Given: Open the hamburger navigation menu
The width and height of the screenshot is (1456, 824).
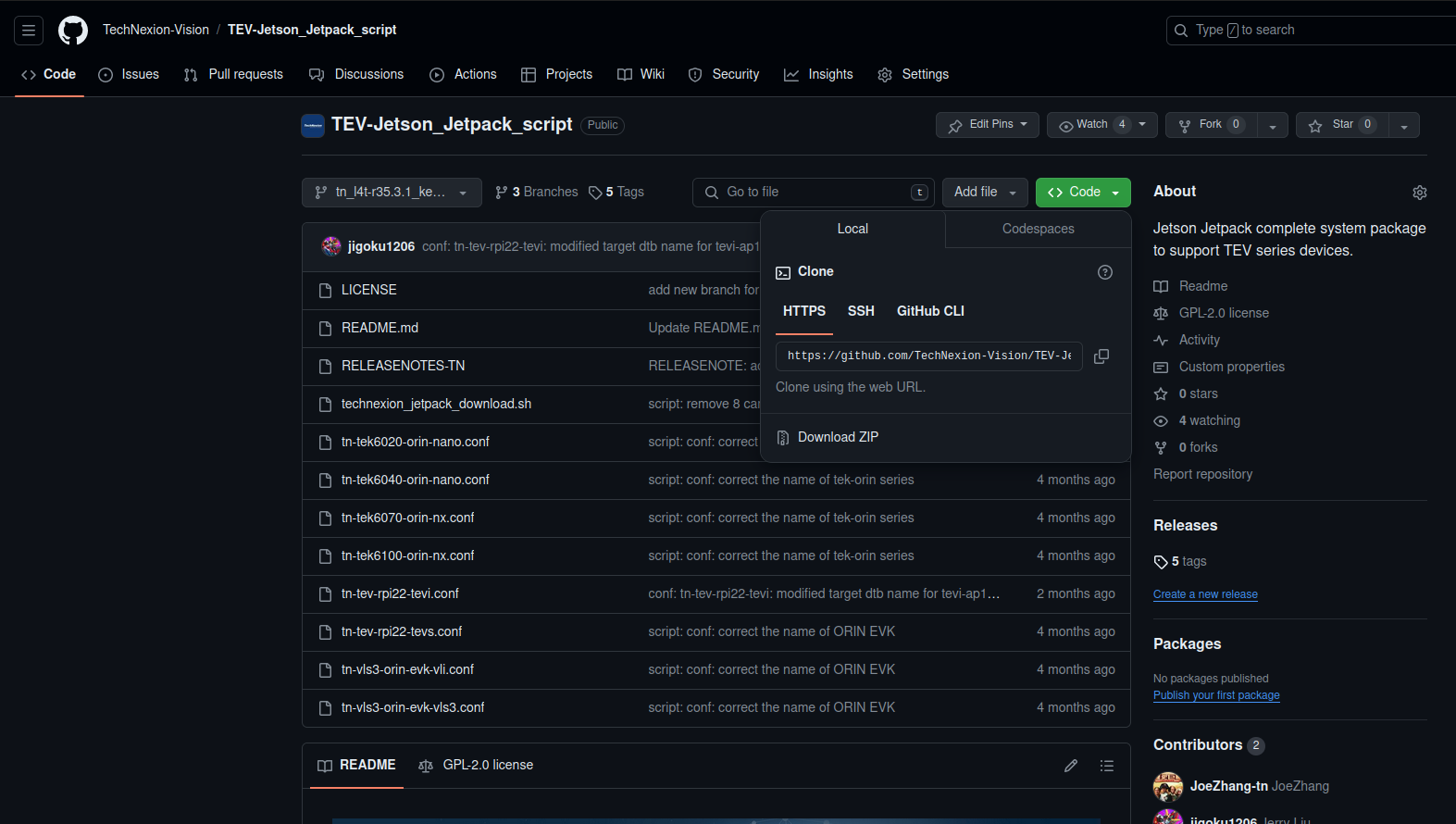Looking at the screenshot, I should 29,31.
